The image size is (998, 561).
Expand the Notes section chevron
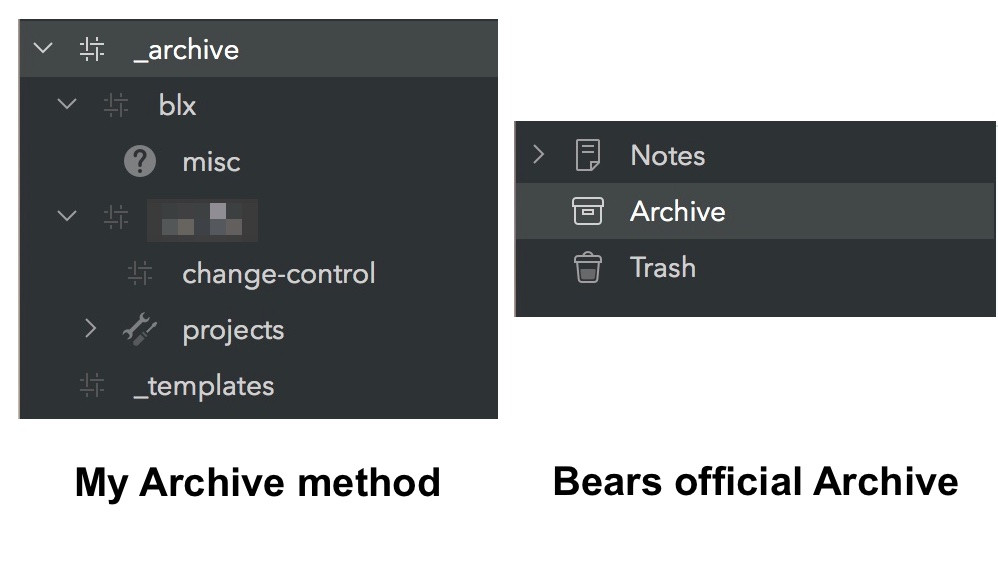[x=539, y=155]
